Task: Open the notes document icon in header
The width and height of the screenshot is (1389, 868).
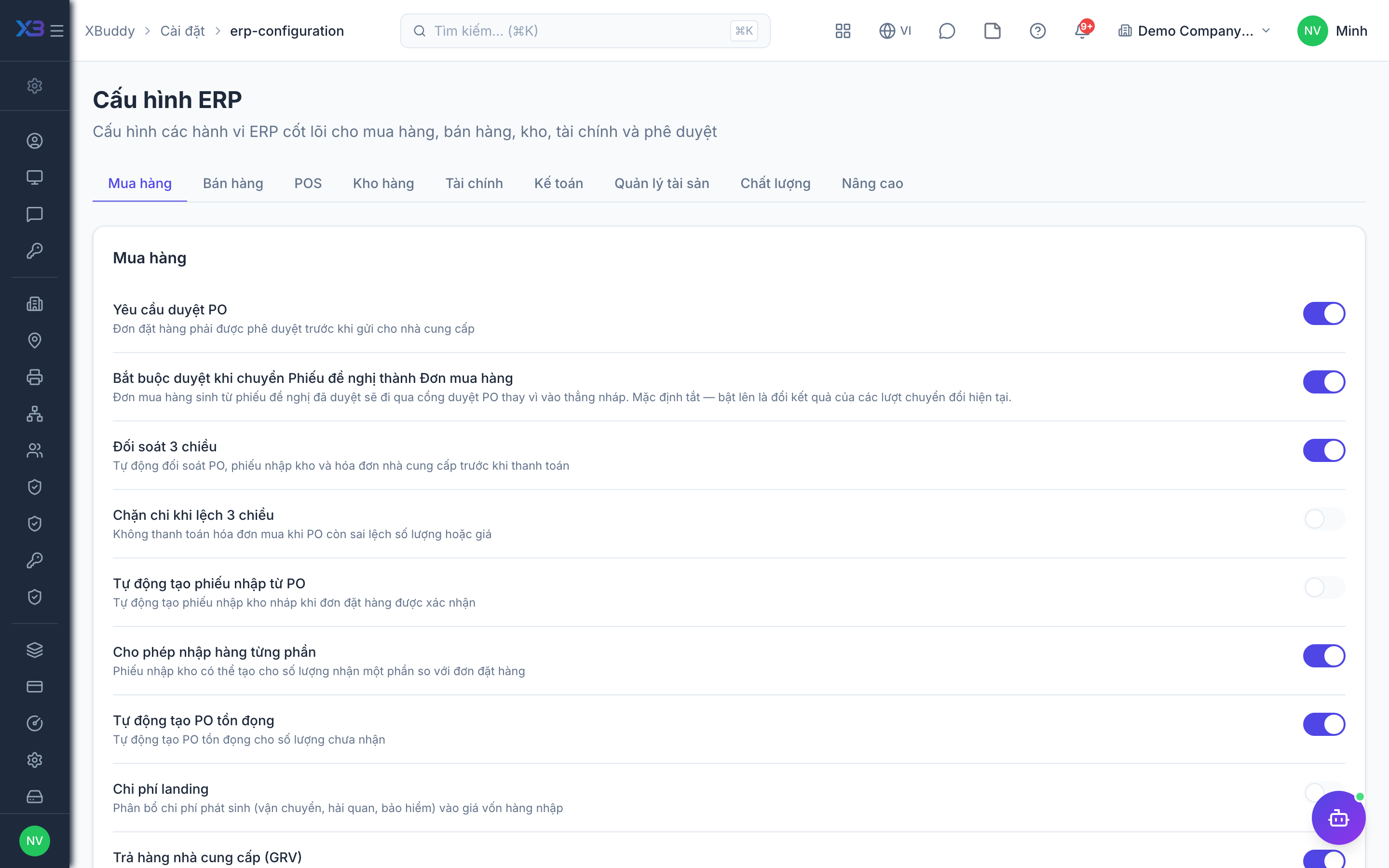Action: (993, 31)
